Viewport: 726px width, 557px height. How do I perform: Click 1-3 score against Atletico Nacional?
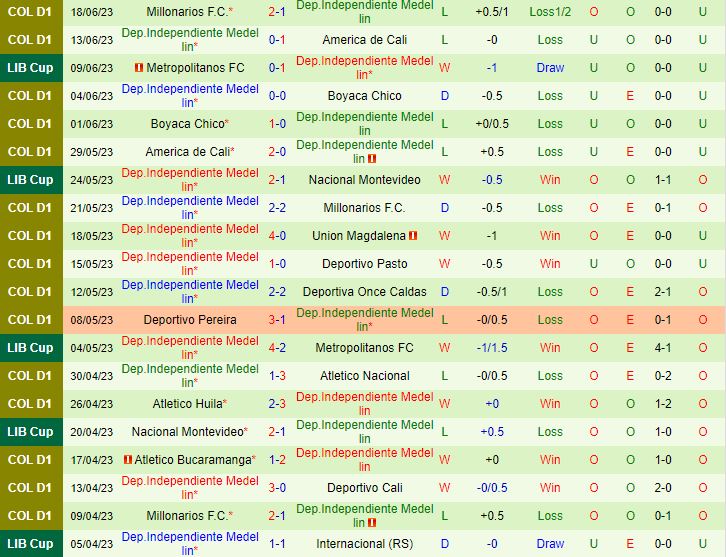(x=277, y=376)
